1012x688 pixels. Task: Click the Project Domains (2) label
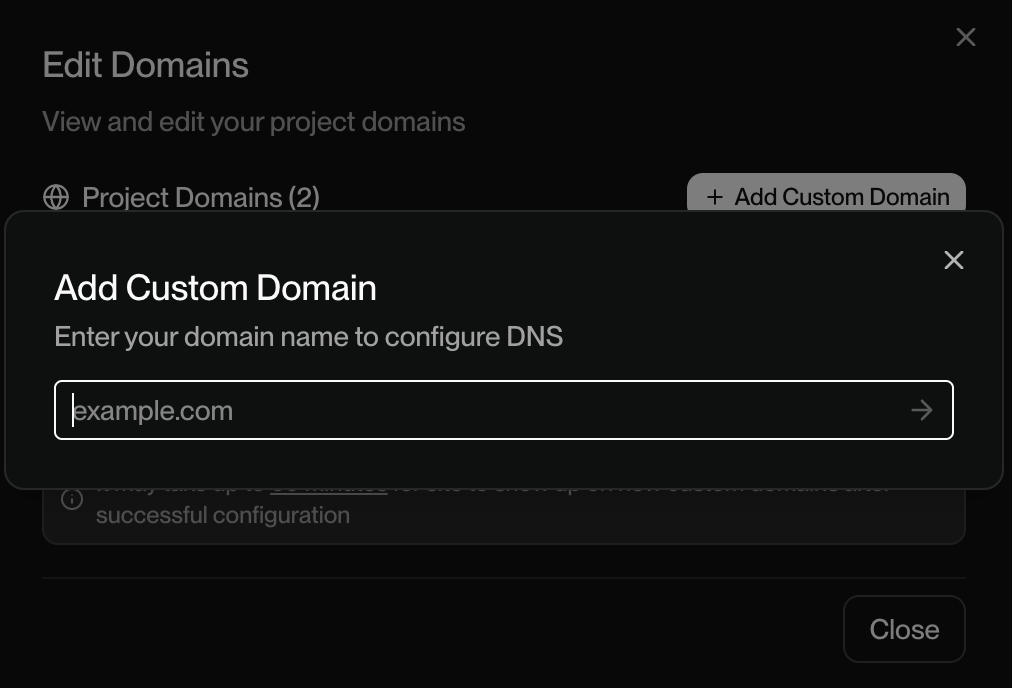click(200, 197)
